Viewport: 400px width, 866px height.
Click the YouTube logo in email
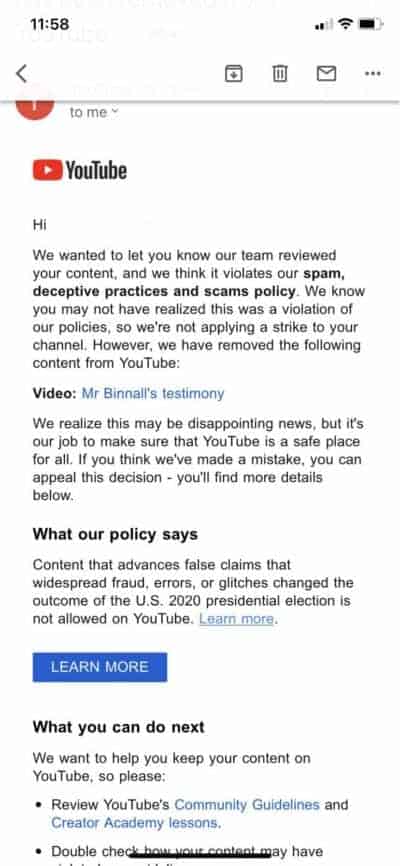[80, 170]
